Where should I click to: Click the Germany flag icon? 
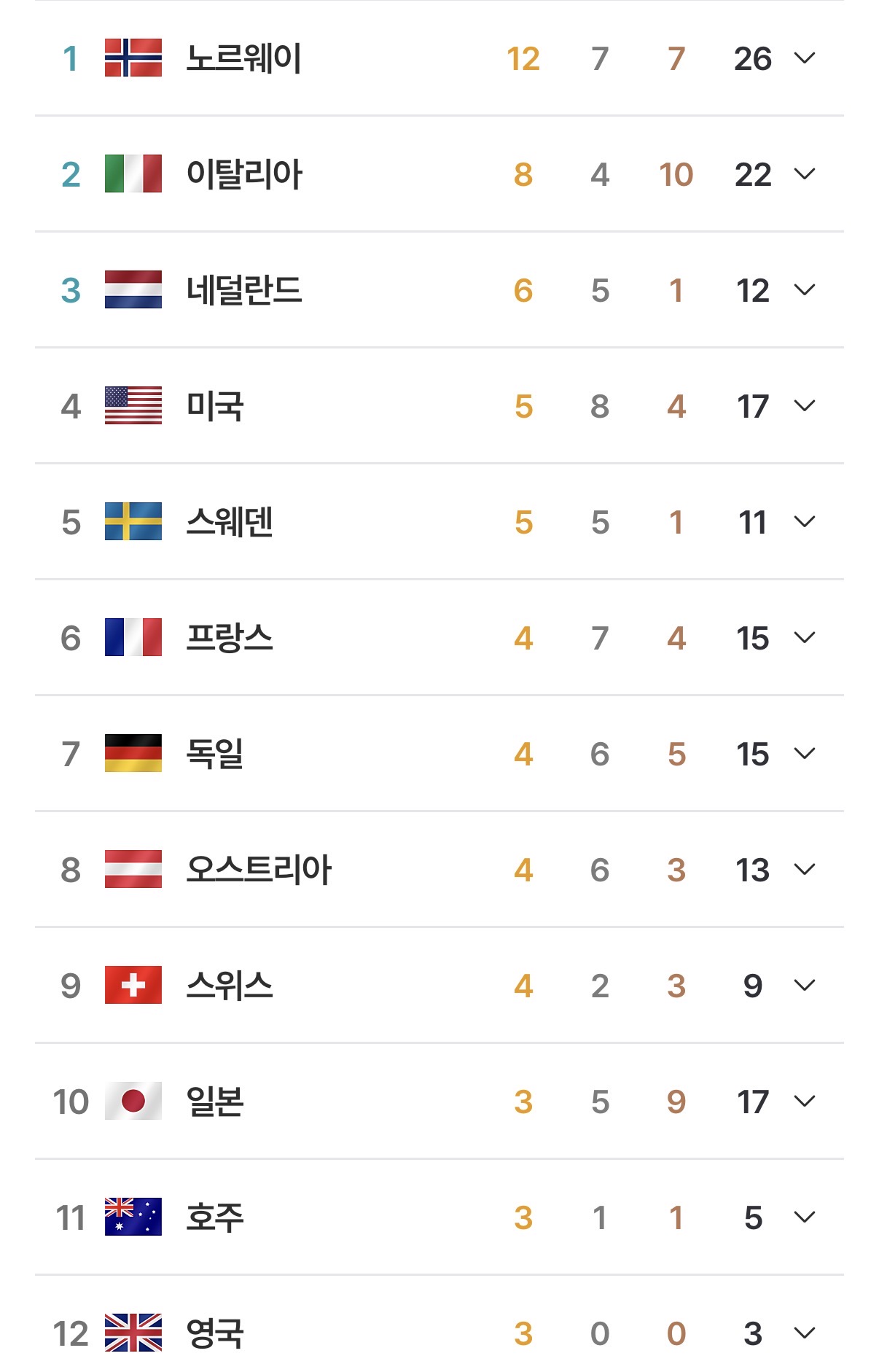pos(133,754)
